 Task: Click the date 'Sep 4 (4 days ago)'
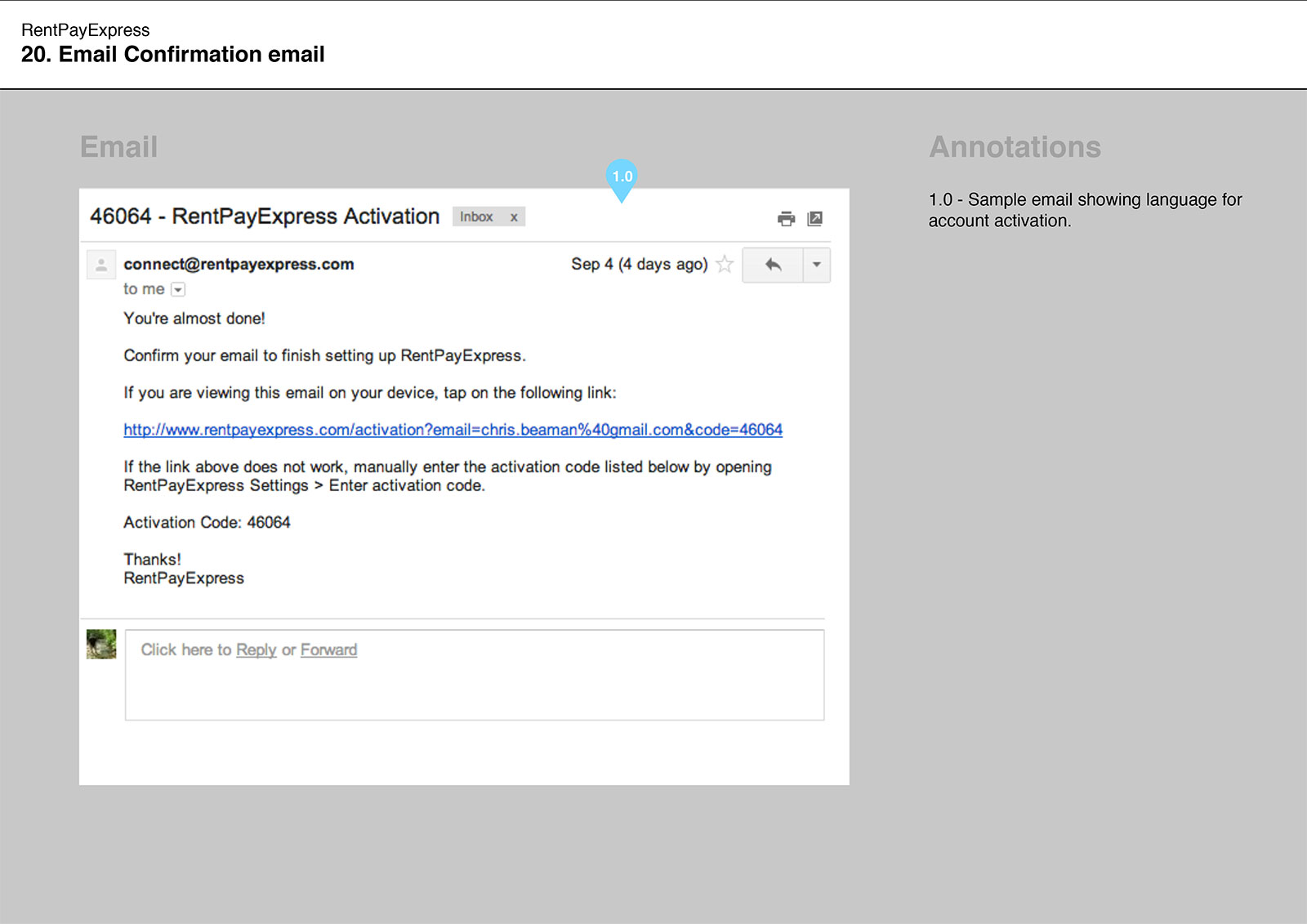coord(640,264)
